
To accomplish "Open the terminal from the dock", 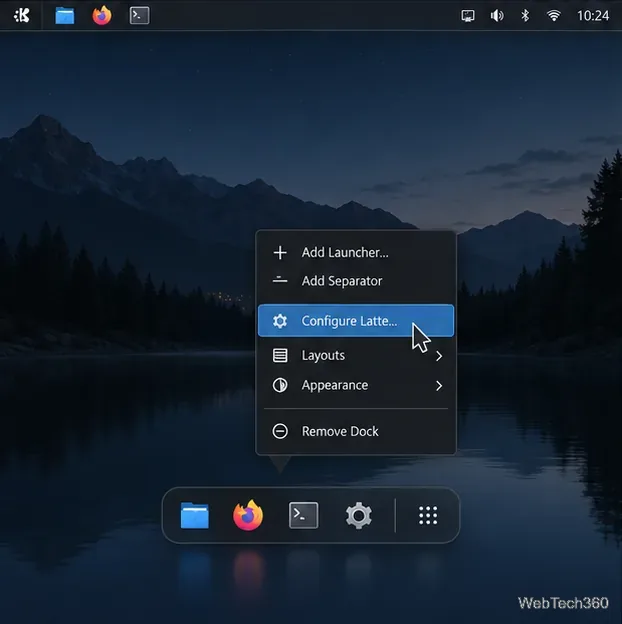I will [x=303, y=515].
